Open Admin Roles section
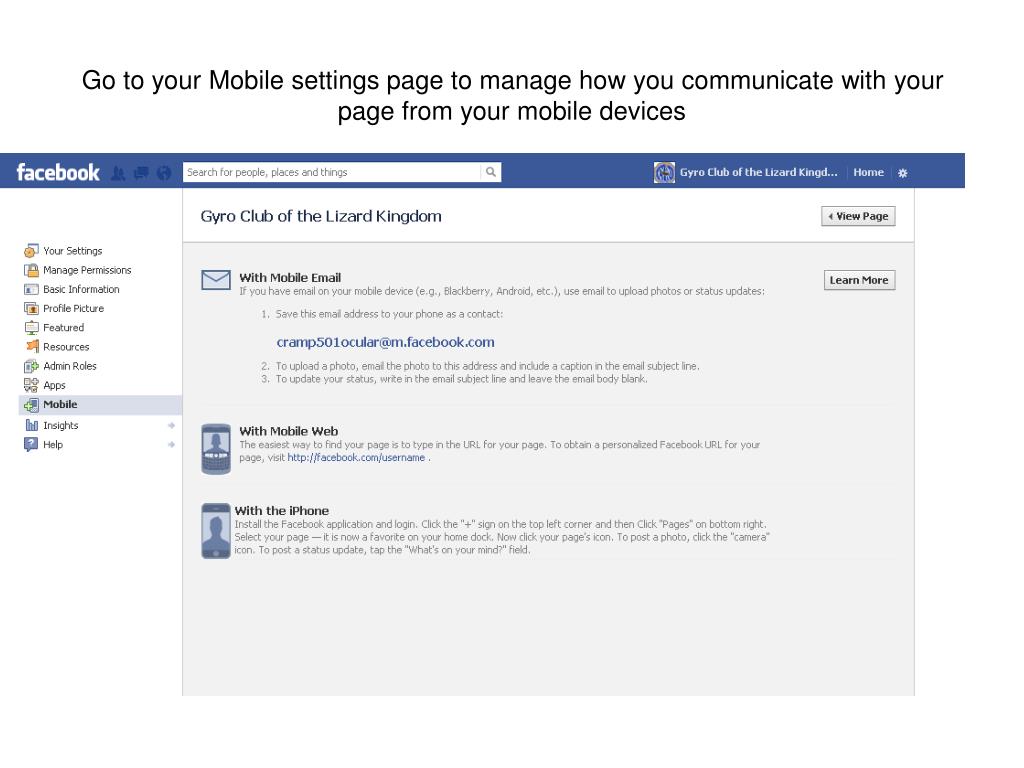 70,366
